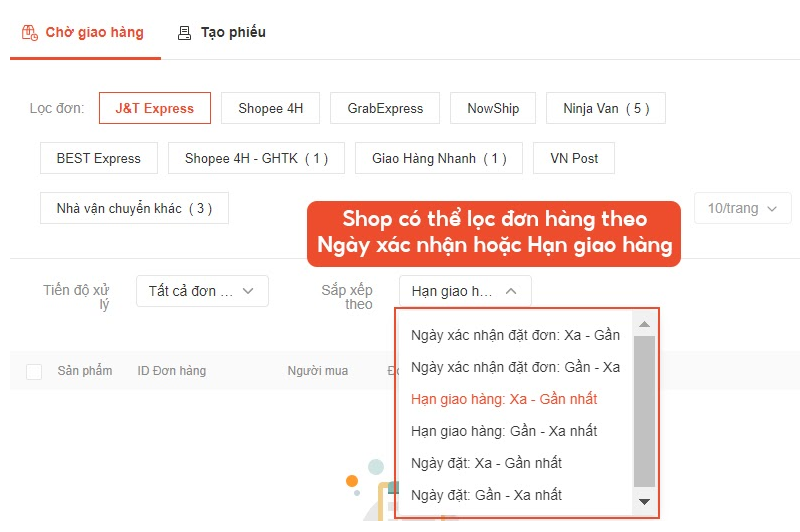Filter orders by Shopee 4H
Viewport: 800px width, 532px height.
[x=270, y=108]
